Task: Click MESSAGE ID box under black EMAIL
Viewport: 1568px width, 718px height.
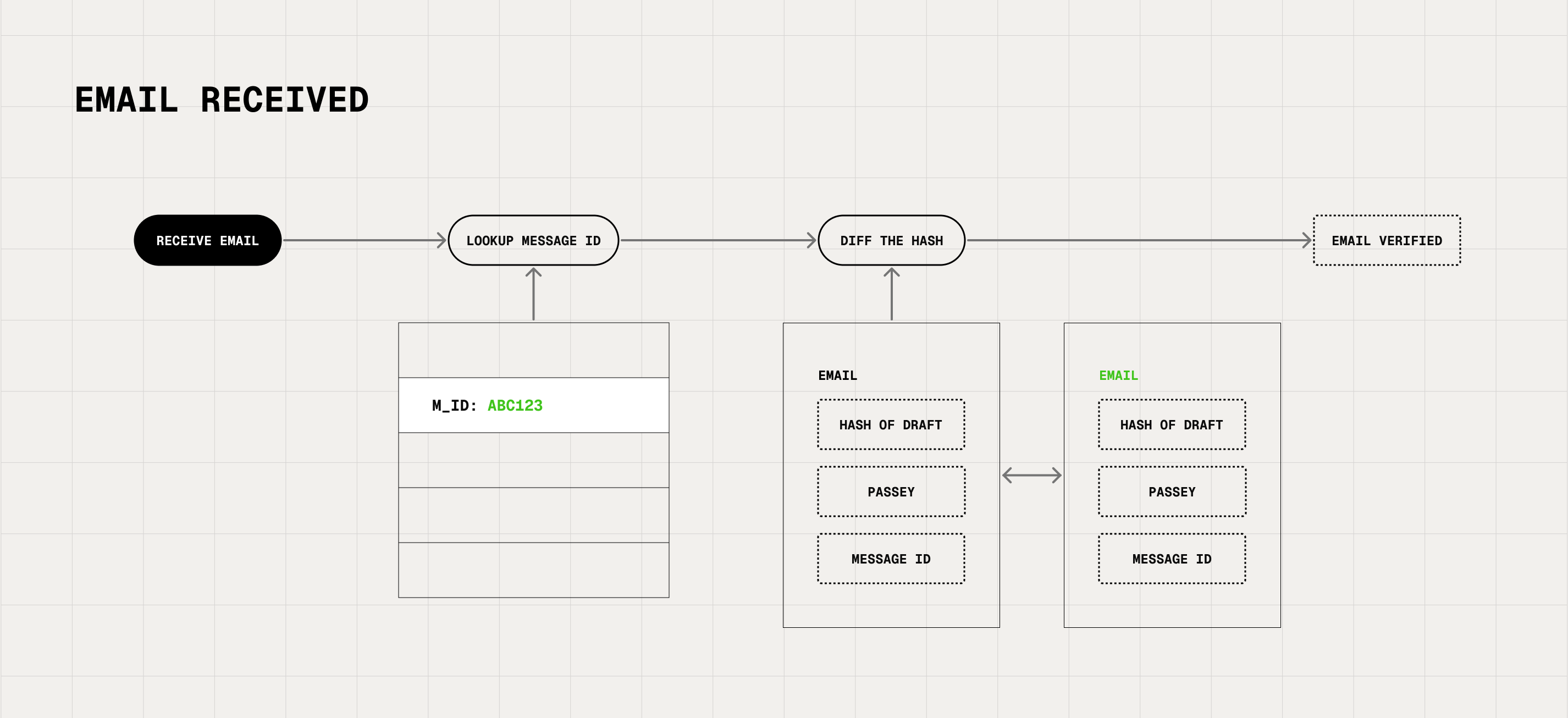Action: coord(891,559)
